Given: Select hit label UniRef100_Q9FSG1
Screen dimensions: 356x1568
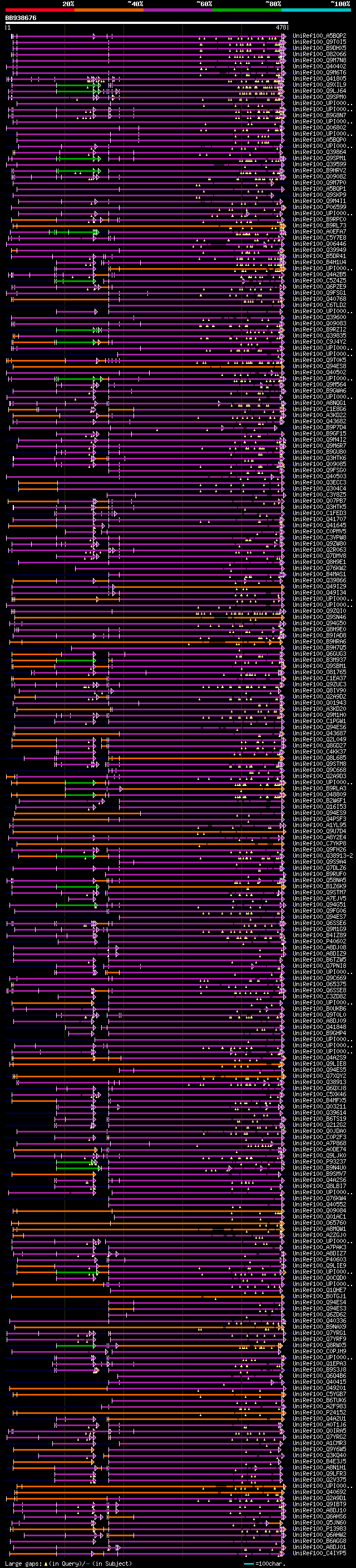Looking at the screenshot, I should (319, 293).
